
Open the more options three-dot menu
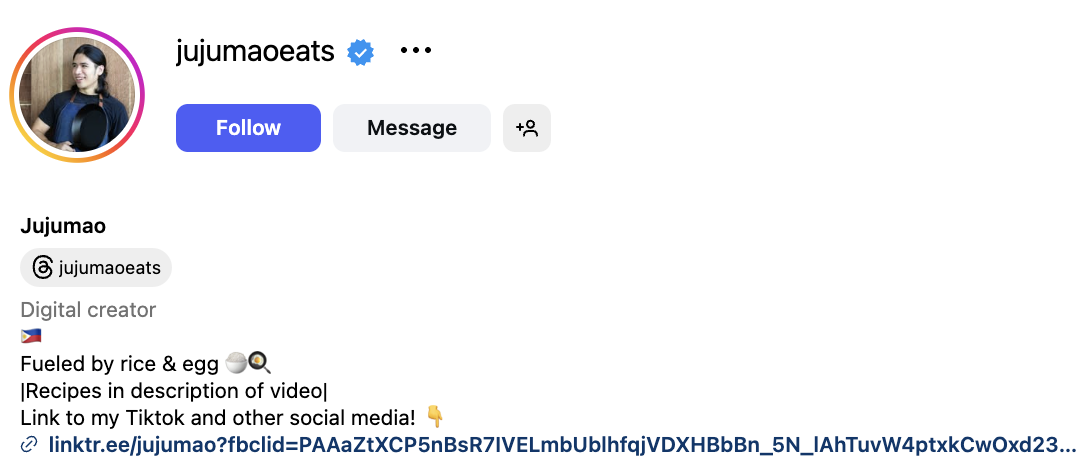point(415,50)
